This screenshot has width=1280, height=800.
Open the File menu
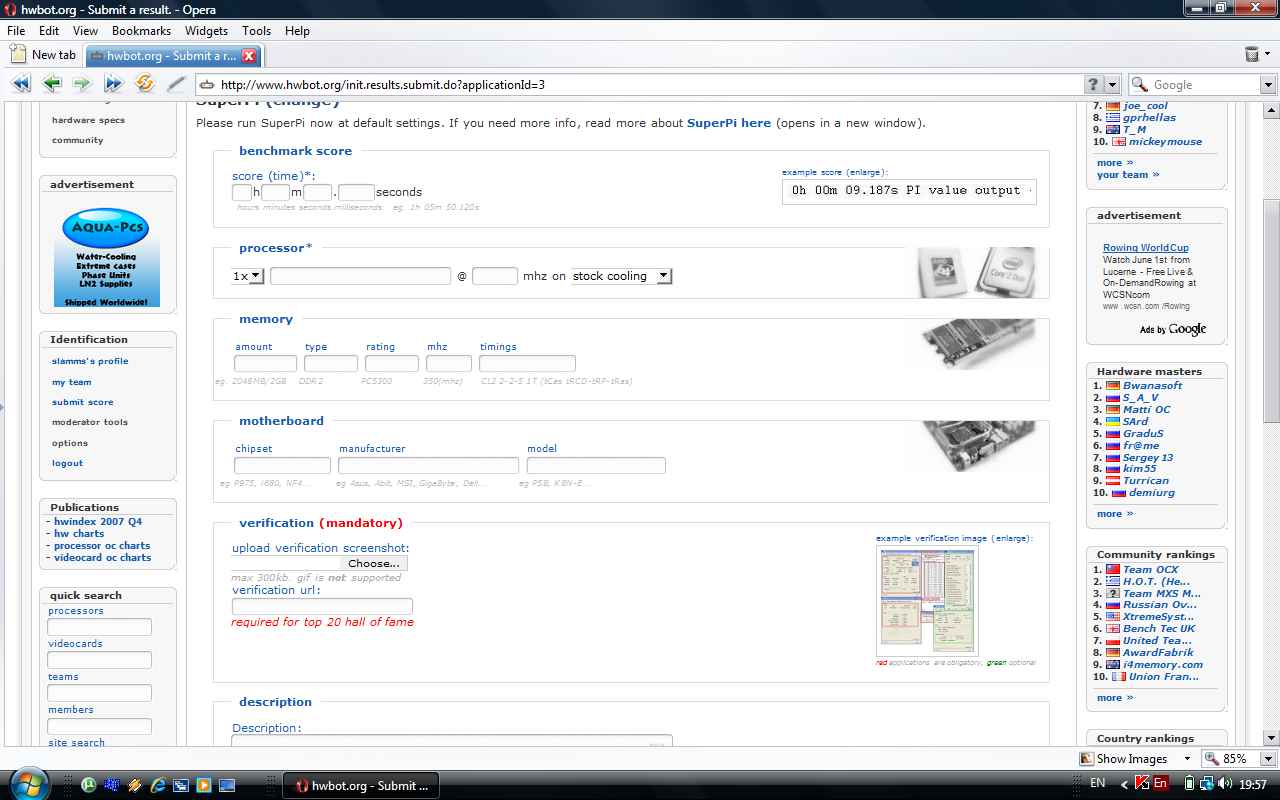(16, 31)
